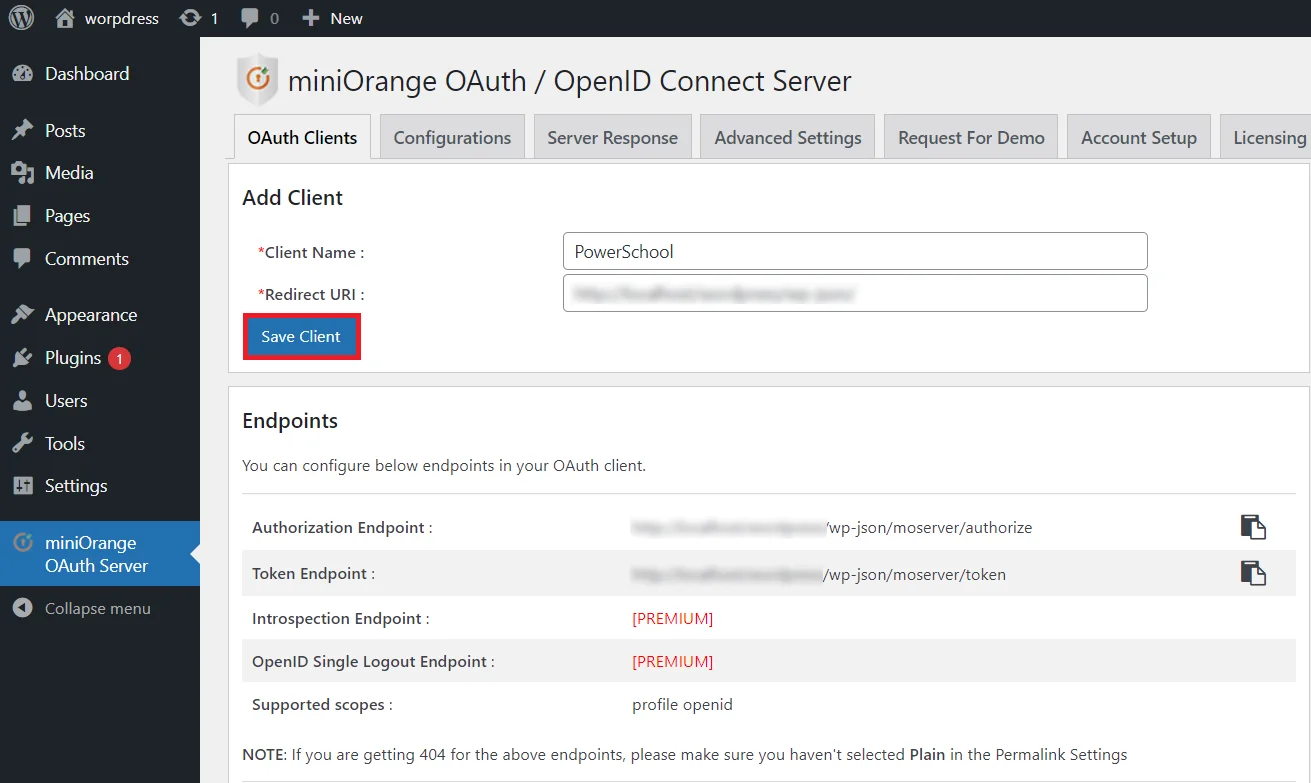Open the Pages menu item
This screenshot has height=783, width=1311.
[x=100, y=216]
